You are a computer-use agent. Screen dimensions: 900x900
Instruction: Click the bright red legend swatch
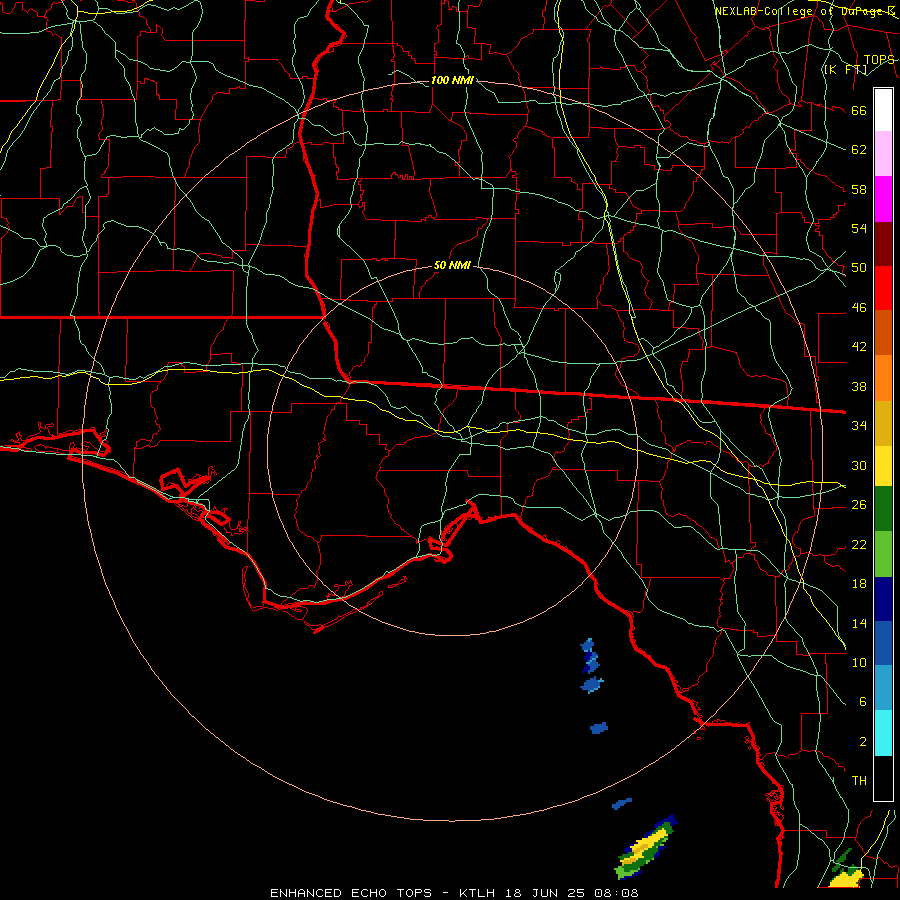[x=883, y=289]
